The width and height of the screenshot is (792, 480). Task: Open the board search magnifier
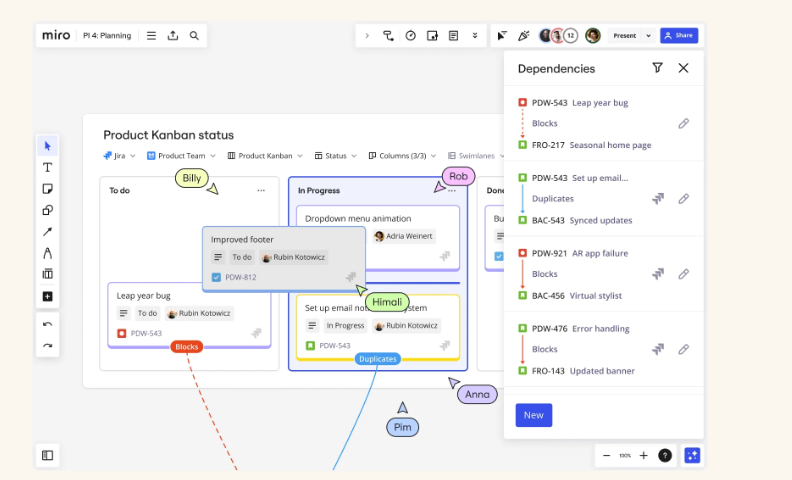tap(194, 36)
